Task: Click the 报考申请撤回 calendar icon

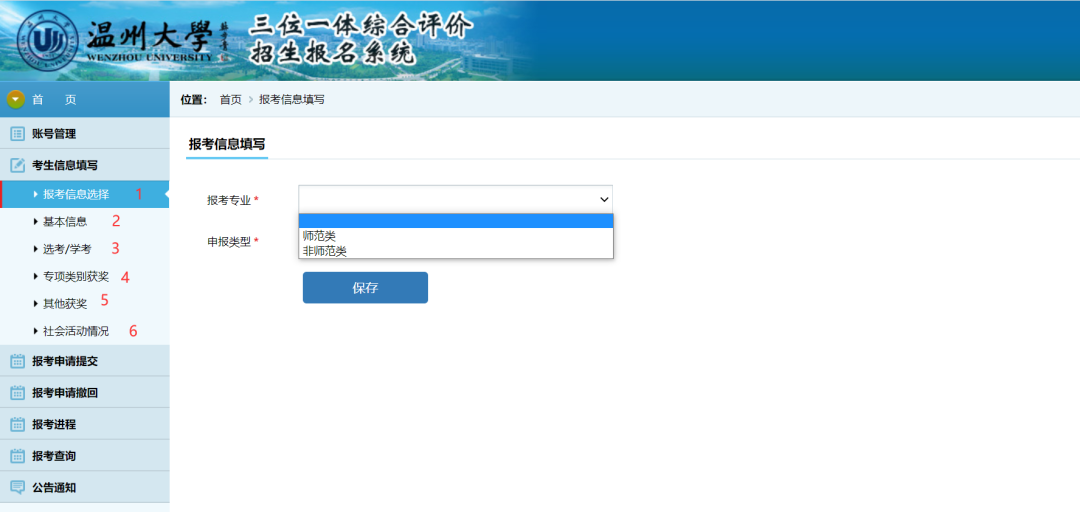Action: tap(17, 393)
